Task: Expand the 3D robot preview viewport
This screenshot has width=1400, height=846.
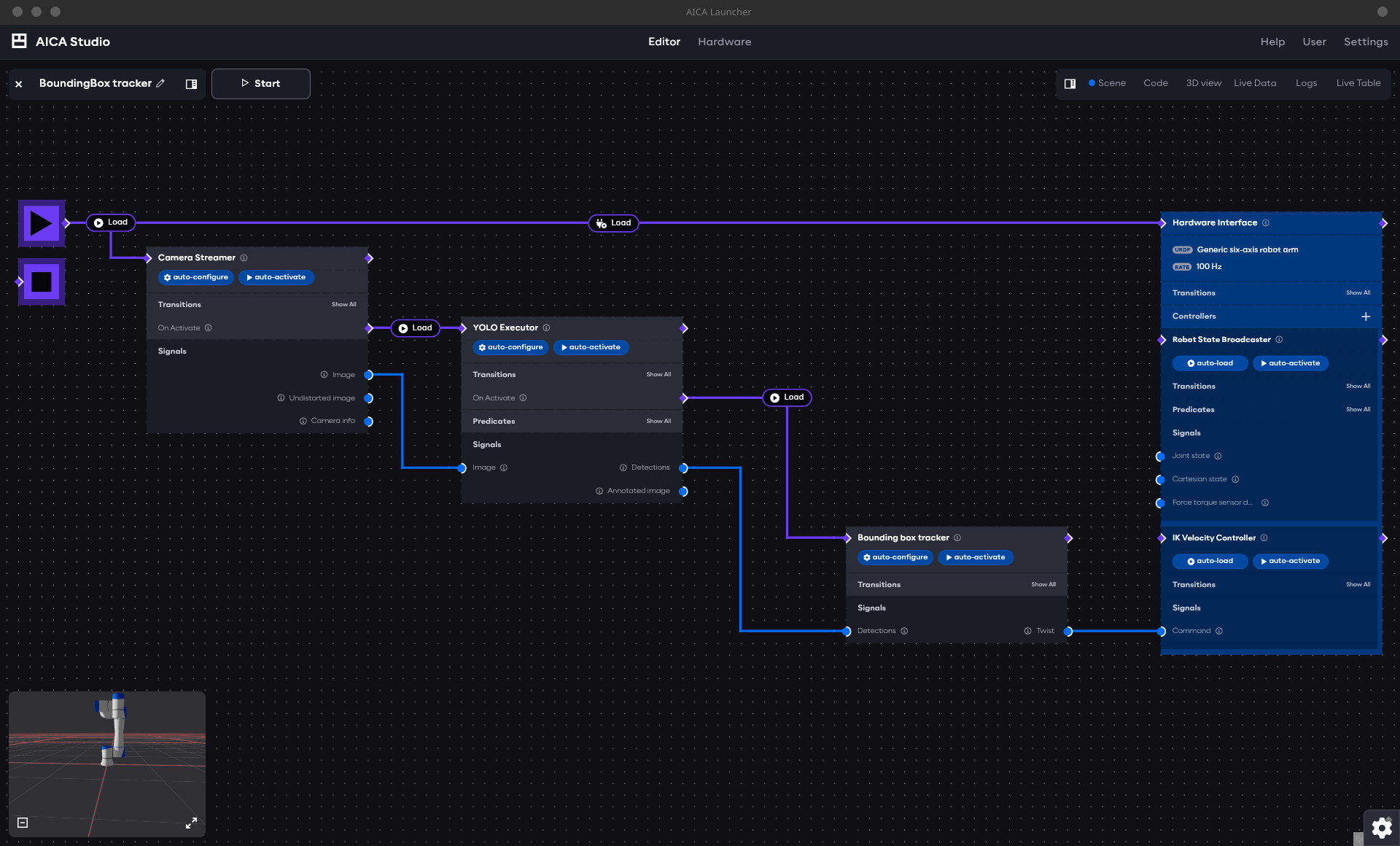Action: (191, 823)
